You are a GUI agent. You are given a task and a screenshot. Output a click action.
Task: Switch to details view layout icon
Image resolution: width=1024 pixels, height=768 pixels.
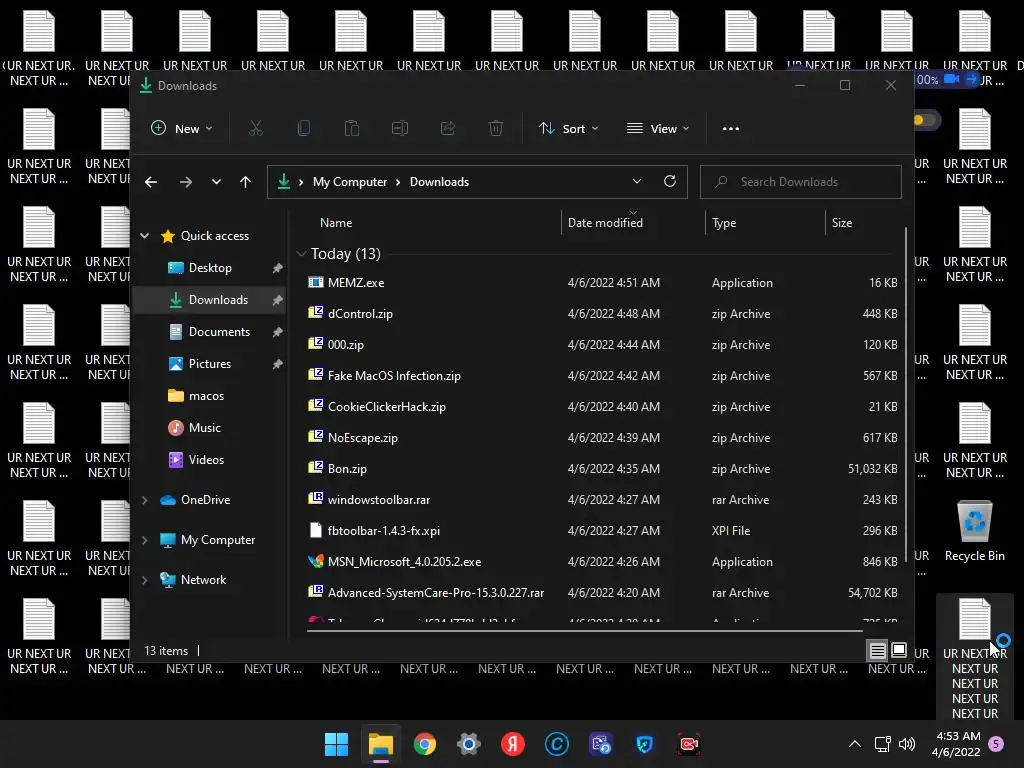[x=877, y=650]
